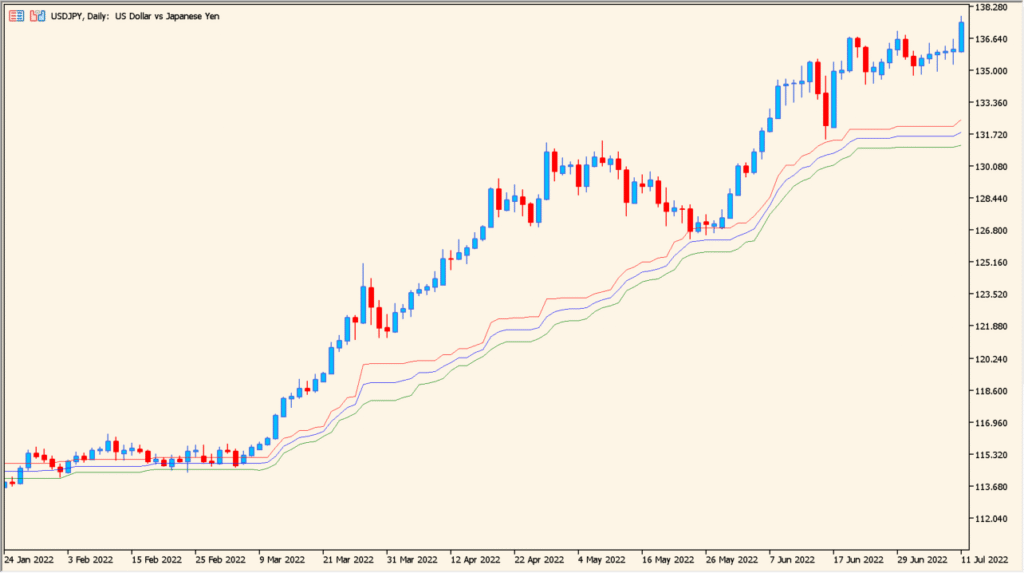1024x573 pixels.
Task: Click the 17 Jun 2022 date label
Action: pyautogui.click(x=857, y=560)
